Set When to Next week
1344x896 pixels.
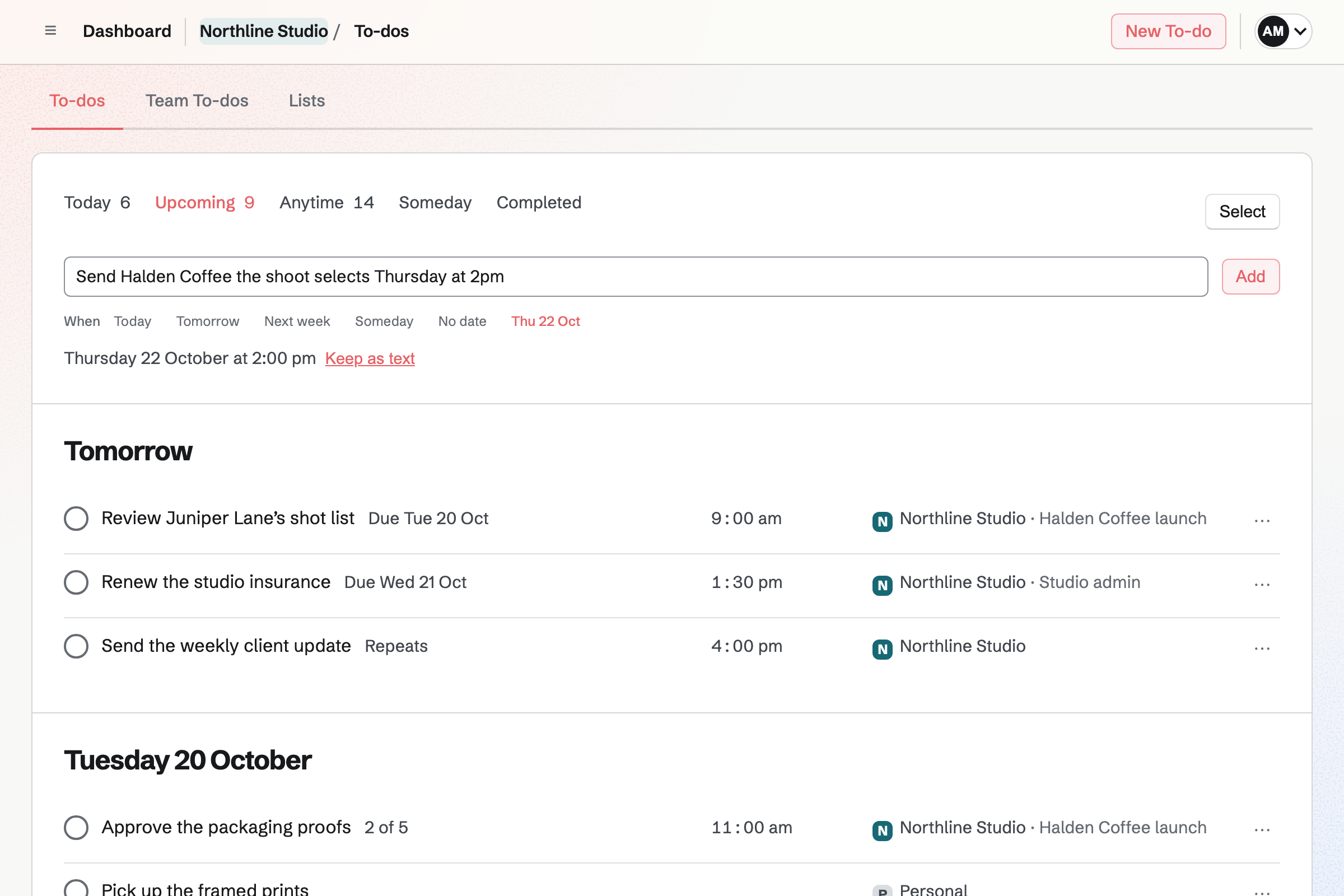tap(297, 321)
